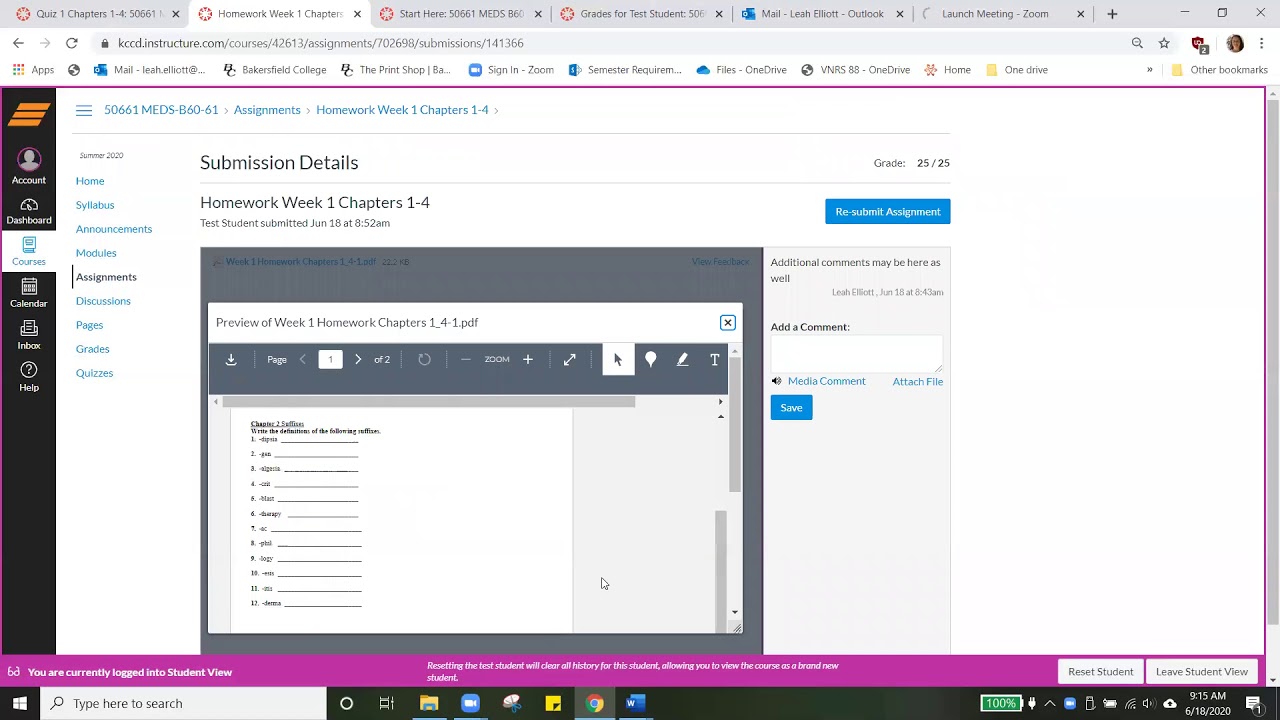Click Windows Start button

click(x=20, y=703)
